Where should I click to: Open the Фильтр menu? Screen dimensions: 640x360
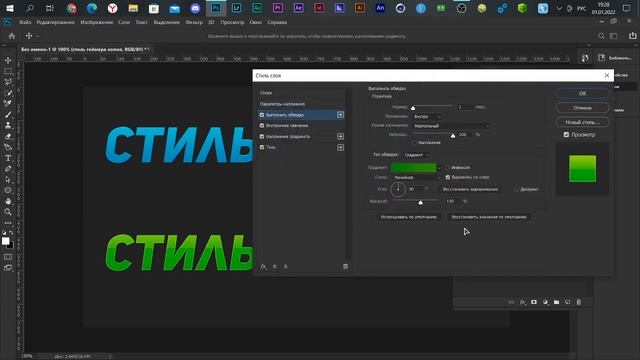[x=194, y=22]
